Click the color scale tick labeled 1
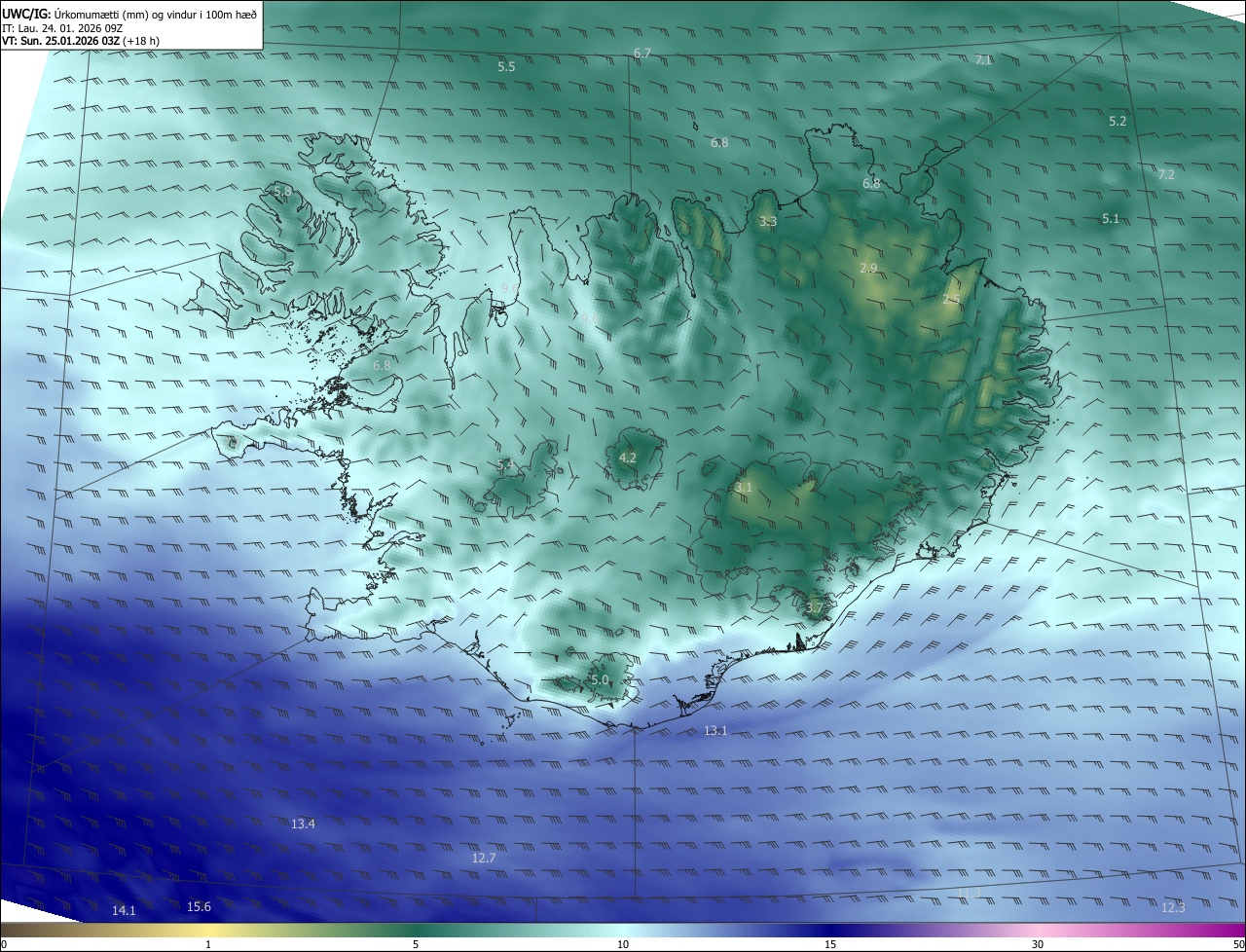1246x952 pixels. pyautogui.click(x=208, y=944)
